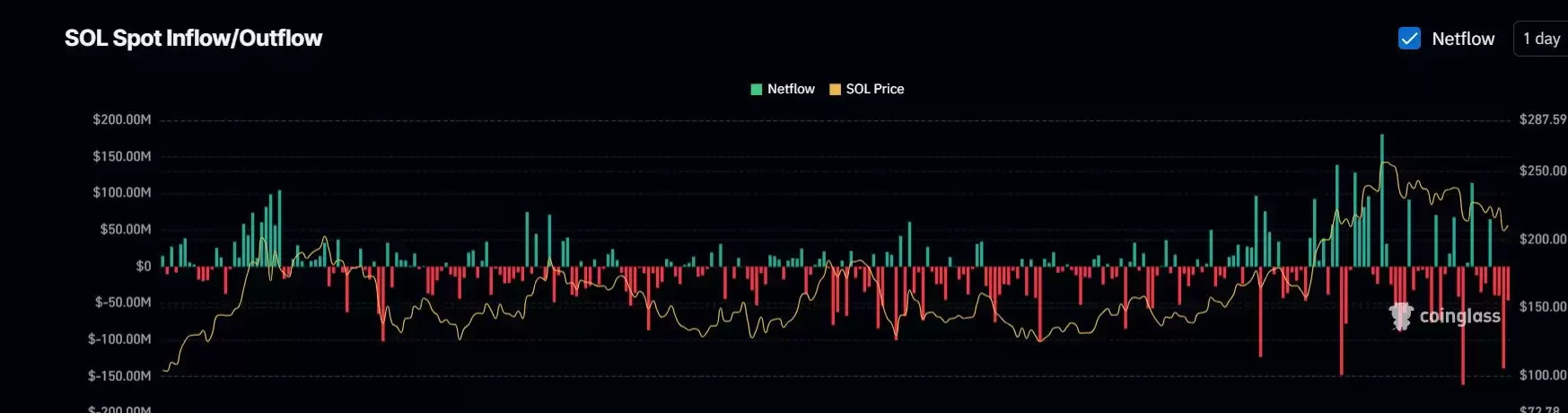Click the SOL Spot Inflow/Outflow title
Viewport: 1568px width, 413px height.
click(x=193, y=38)
